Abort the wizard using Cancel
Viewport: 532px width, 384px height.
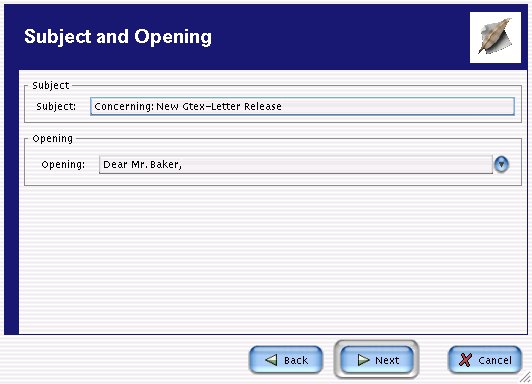click(485, 360)
